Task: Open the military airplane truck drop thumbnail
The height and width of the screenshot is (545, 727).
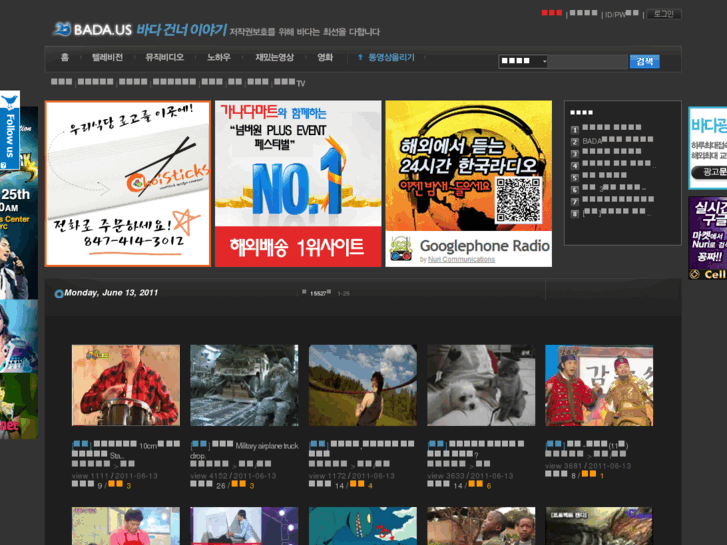Action: 244,385
